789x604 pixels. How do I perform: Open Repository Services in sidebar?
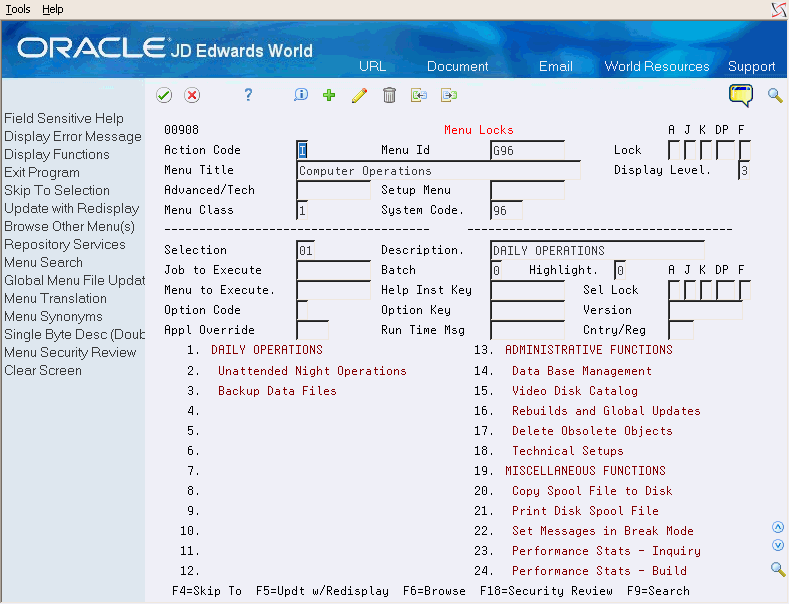point(65,245)
